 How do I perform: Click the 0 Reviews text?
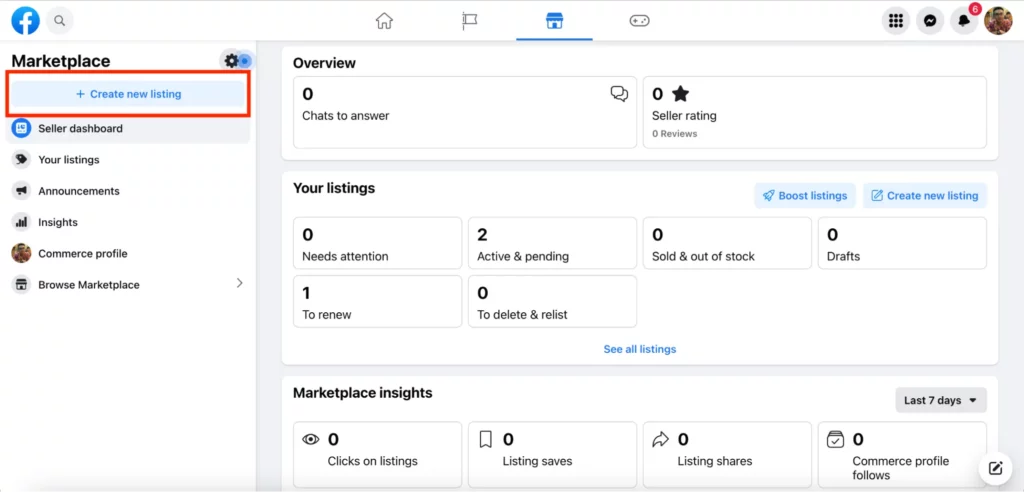click(675, 134)
